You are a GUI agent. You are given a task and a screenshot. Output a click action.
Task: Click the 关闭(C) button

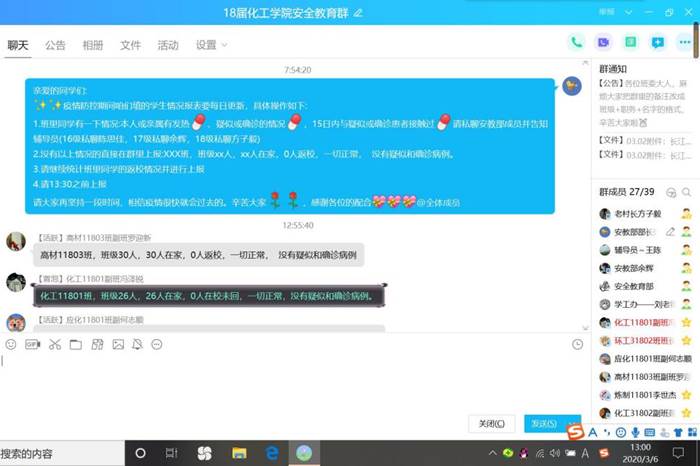click(x=492, y=424)
